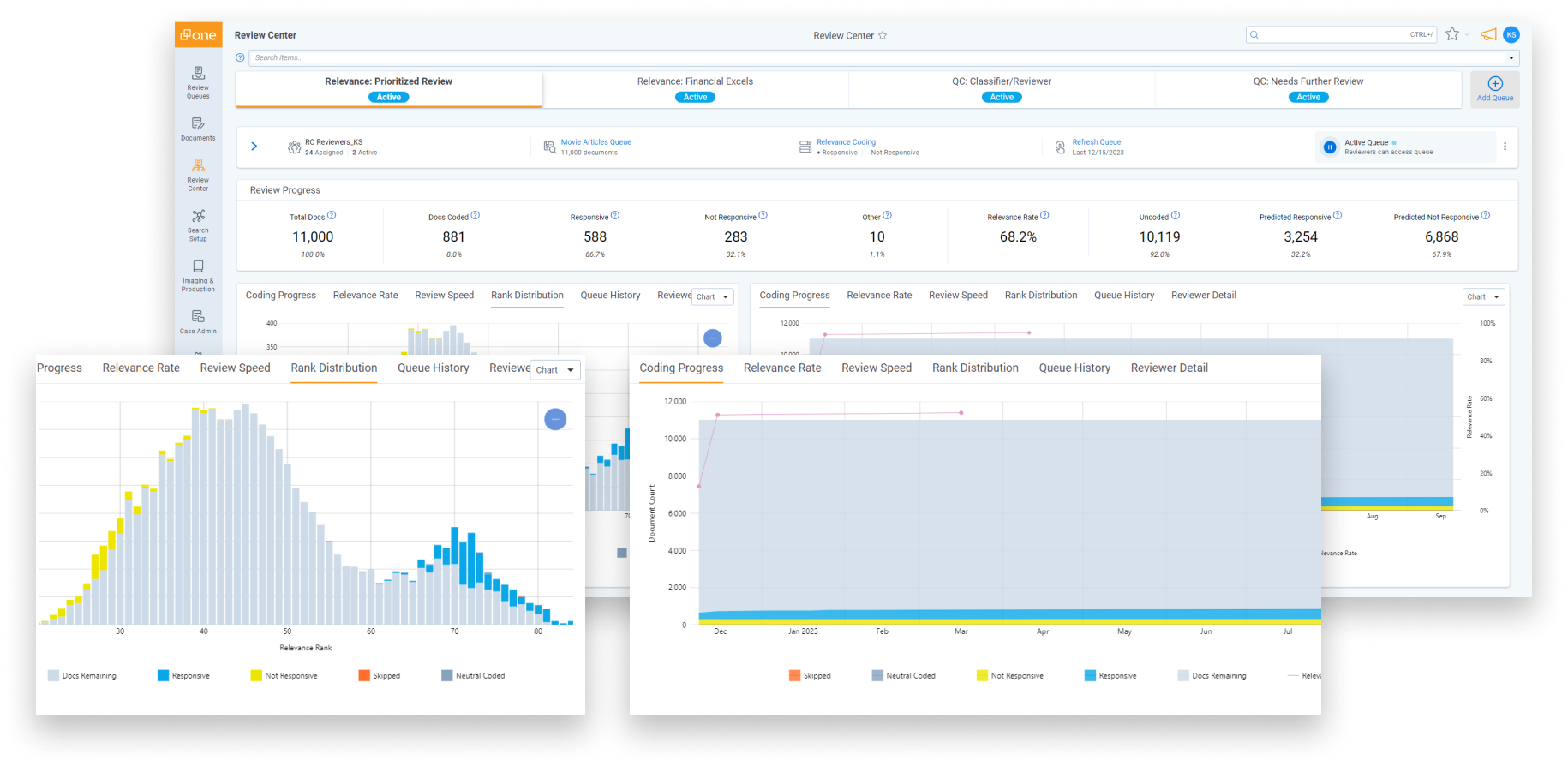Open the KS user avatar menu

click(x=1511, y=34)
